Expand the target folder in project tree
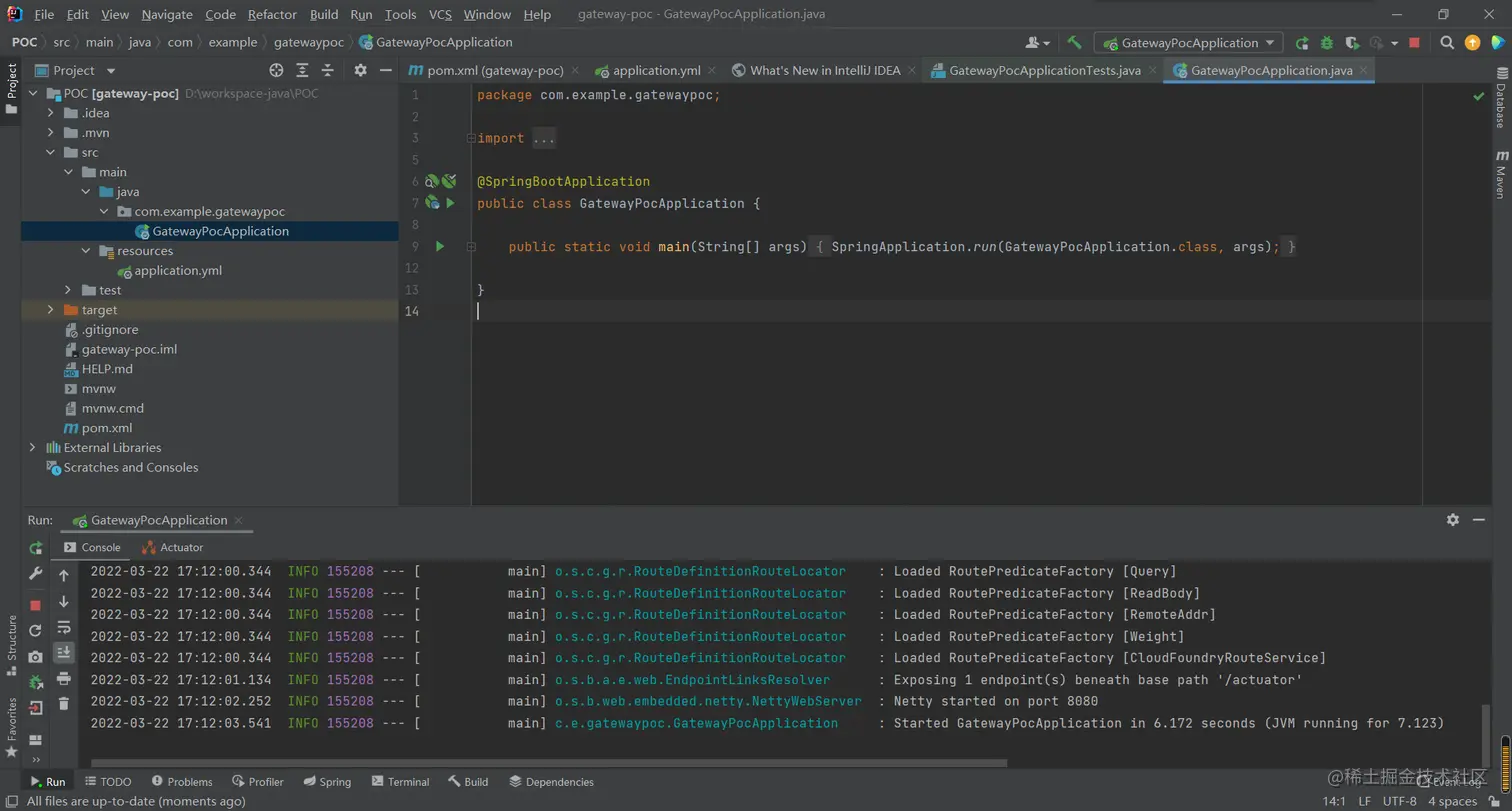 [50, 310]
